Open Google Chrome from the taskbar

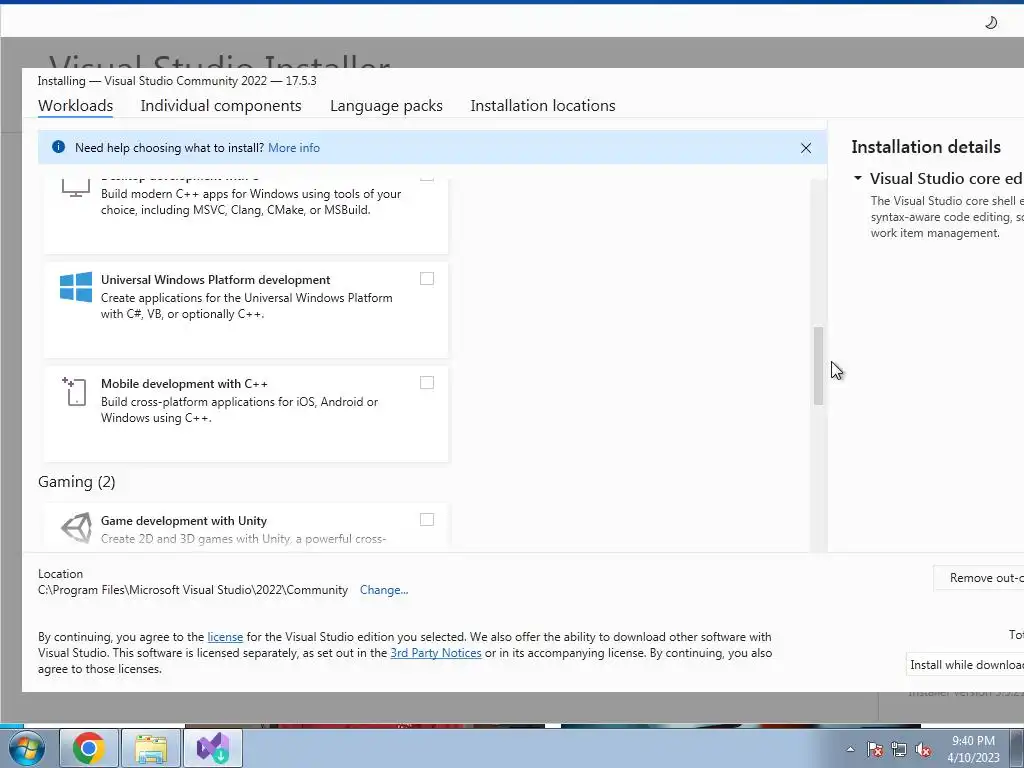click(89, 748)
